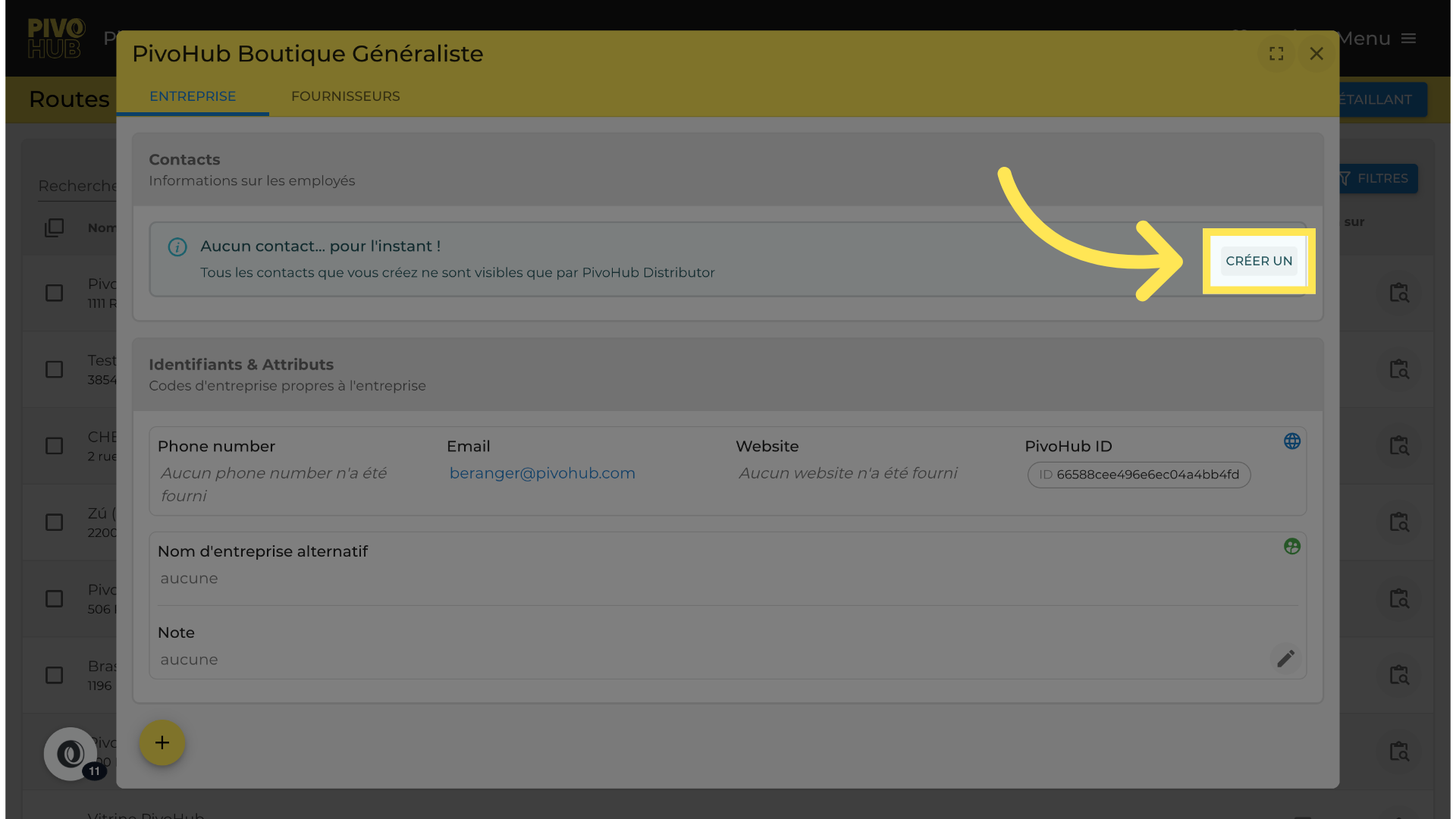Check the first row's checkbox
The height and width of the screenshot is (819, 1456).
54,293
